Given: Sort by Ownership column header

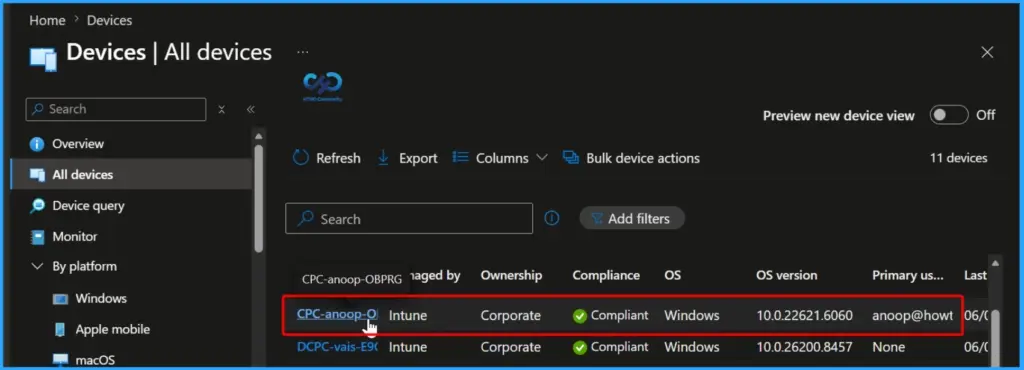Looking at the screenshot, I should pos(511,275).
